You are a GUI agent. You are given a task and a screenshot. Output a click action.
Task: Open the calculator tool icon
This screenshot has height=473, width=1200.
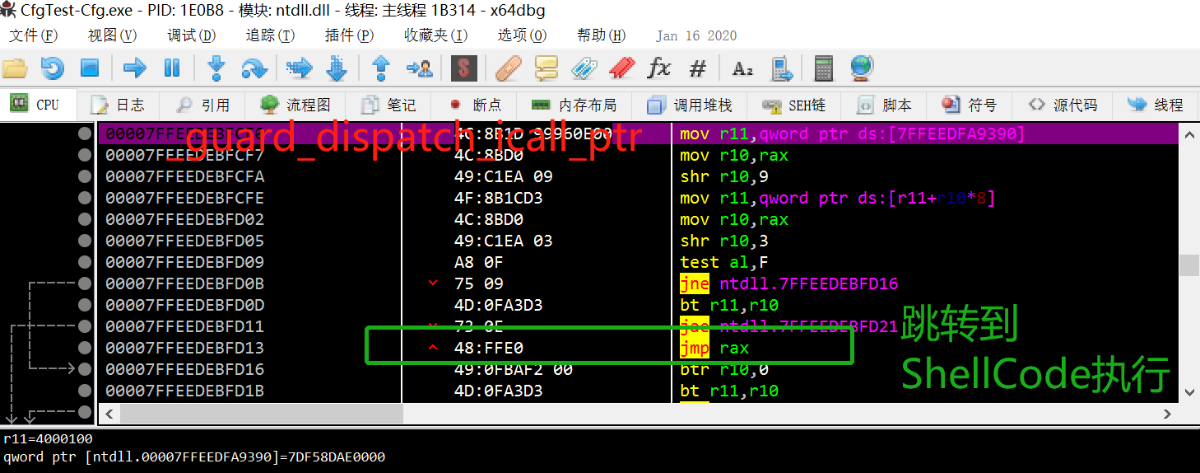(x=824, y=68)
